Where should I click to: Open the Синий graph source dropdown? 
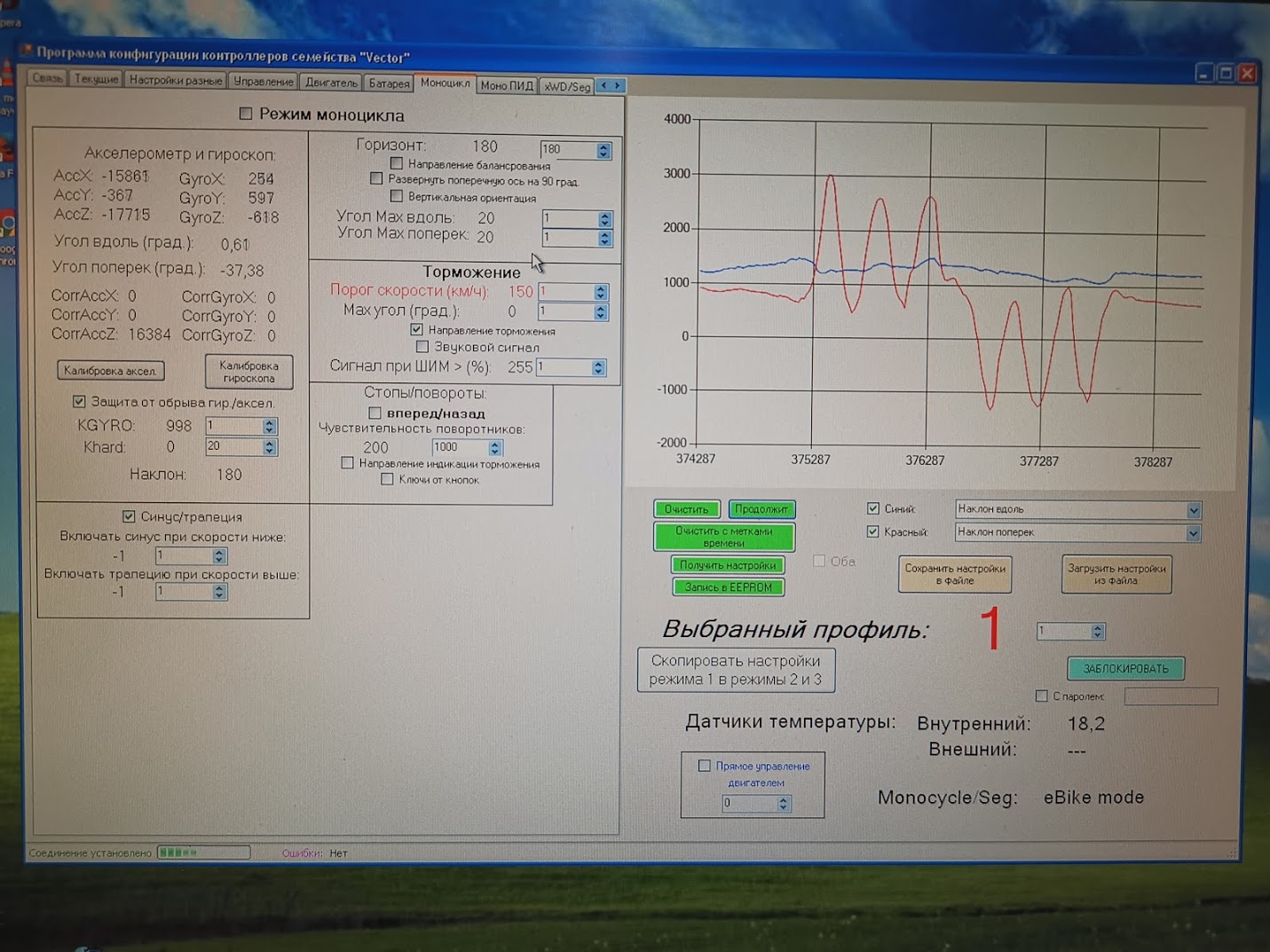click(x=1193, y=510)
